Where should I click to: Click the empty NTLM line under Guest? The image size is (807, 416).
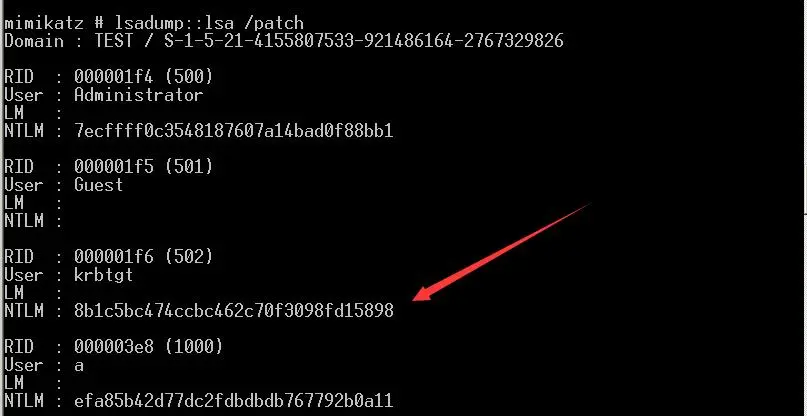(x=33, y=221)
